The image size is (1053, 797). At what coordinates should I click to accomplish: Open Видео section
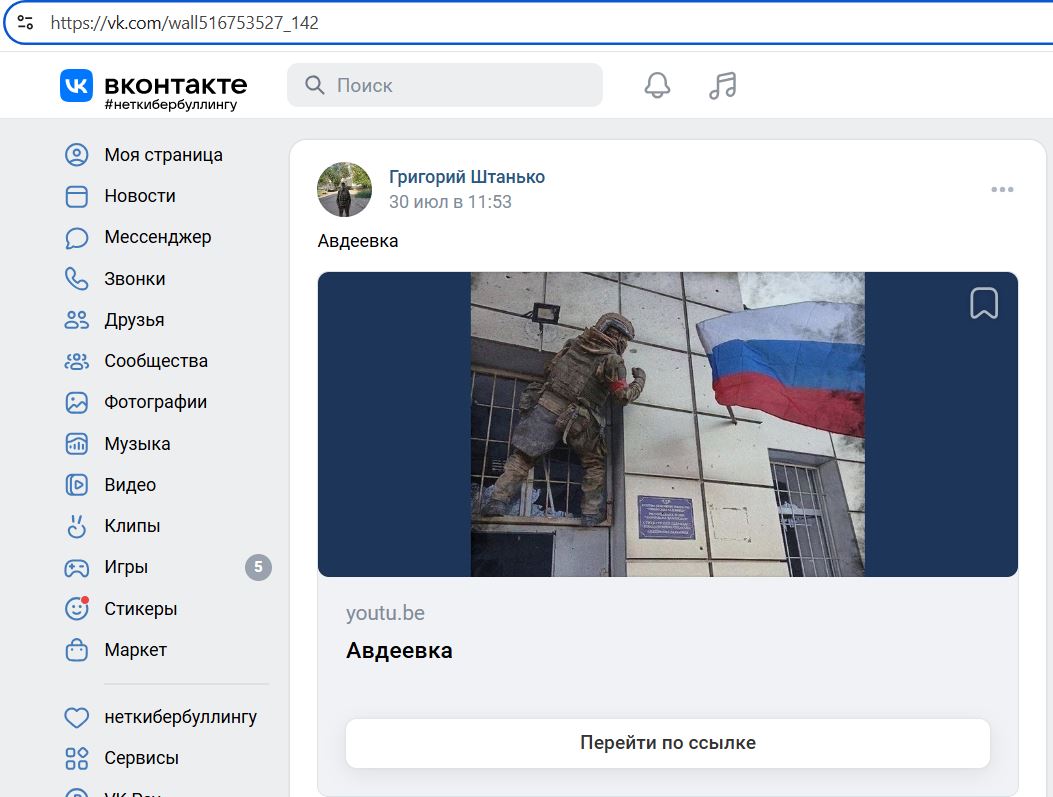[130, 485]
